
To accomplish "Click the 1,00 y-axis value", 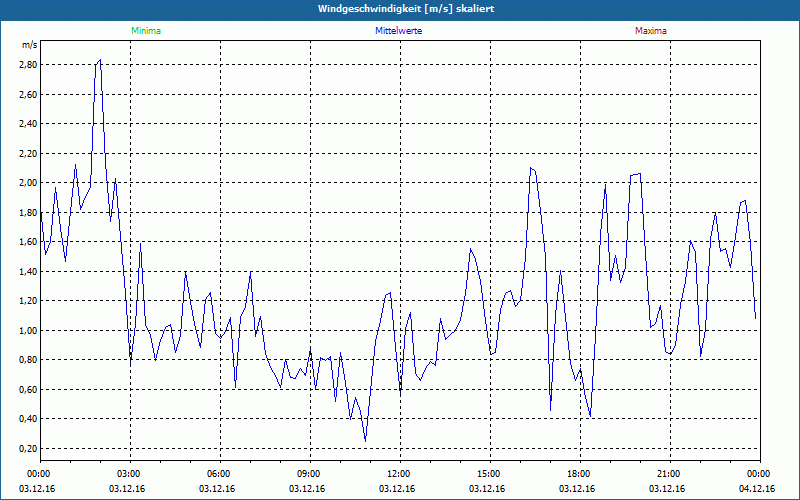I will (x=29, y=331).
